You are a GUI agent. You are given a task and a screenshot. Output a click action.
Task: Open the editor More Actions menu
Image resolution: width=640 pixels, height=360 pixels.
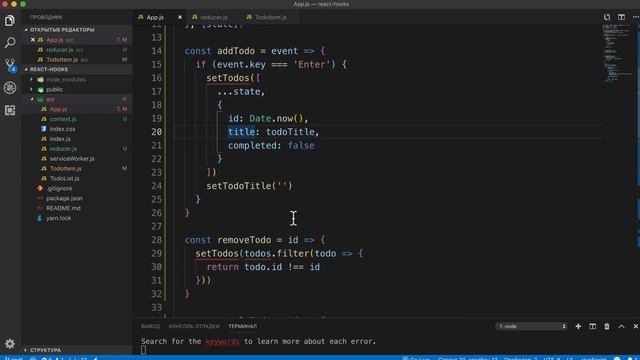636,17
